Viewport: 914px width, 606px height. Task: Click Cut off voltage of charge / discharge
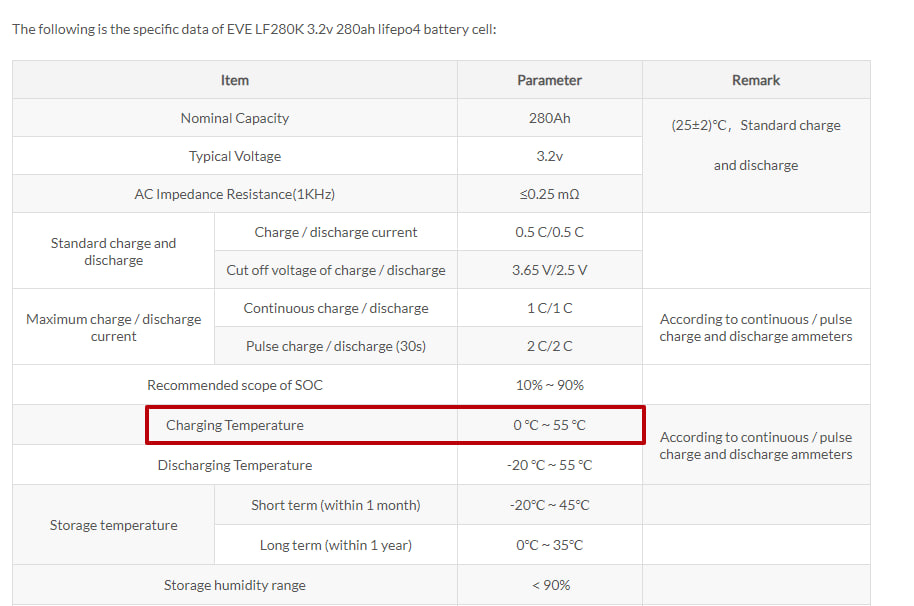[336, 270]
